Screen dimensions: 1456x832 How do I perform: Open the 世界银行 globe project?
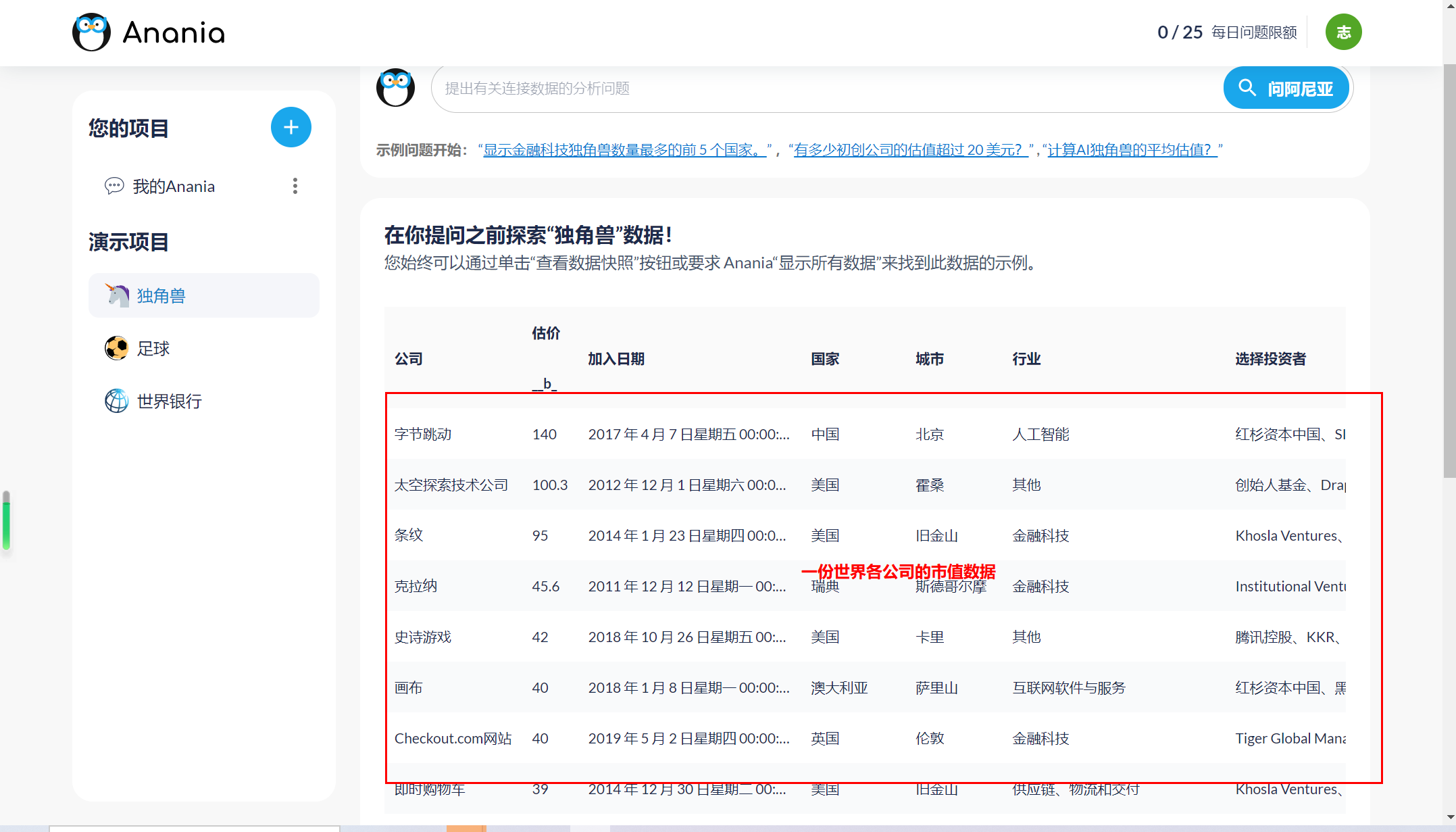(169, 401)
